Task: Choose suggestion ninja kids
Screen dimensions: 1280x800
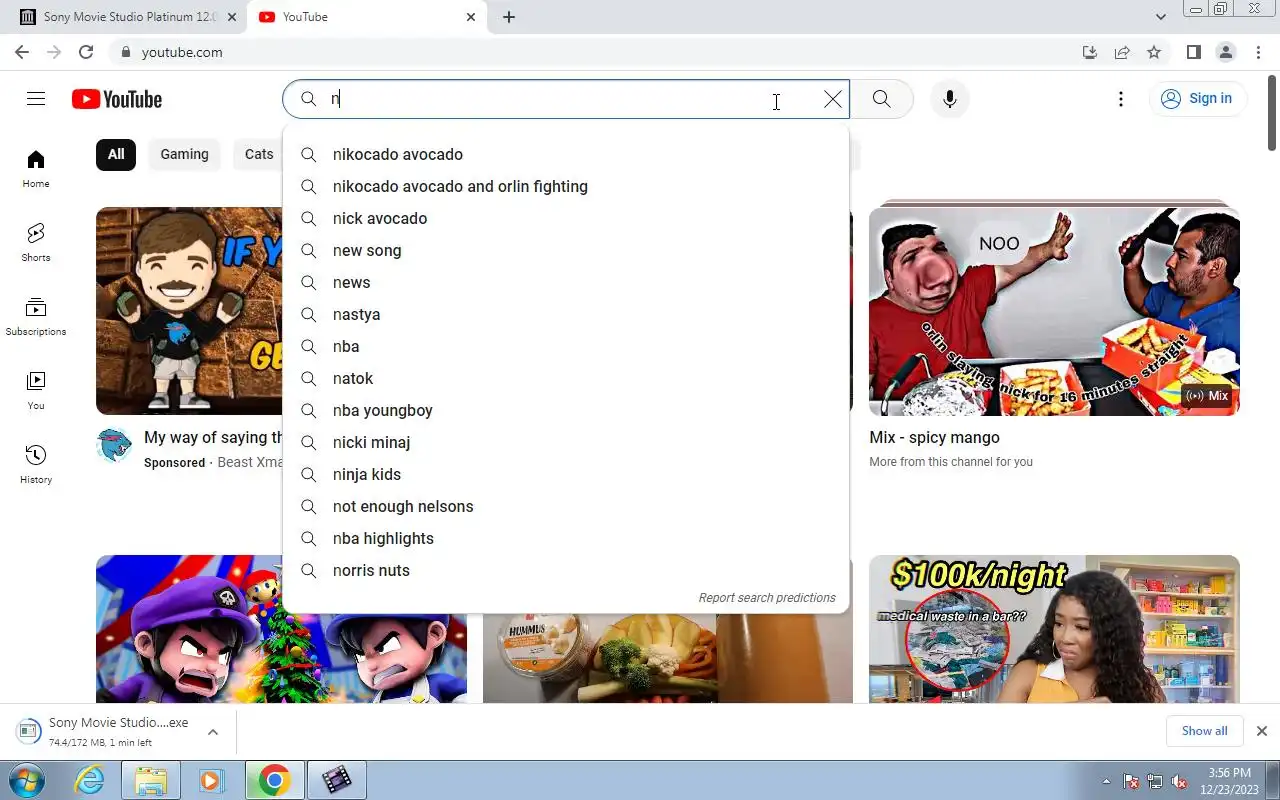Action: [566, 474]
